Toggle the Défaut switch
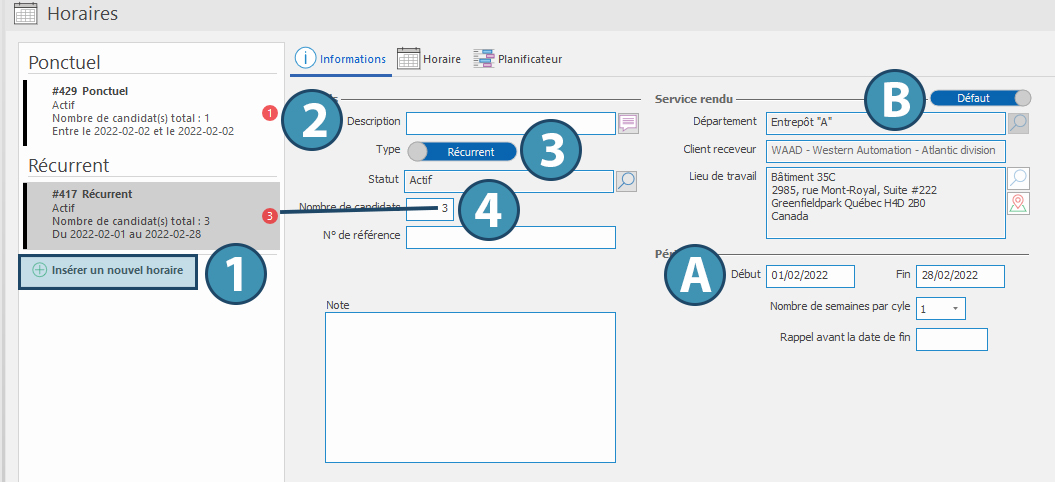The image size is (1055, 482). [980, 98]
